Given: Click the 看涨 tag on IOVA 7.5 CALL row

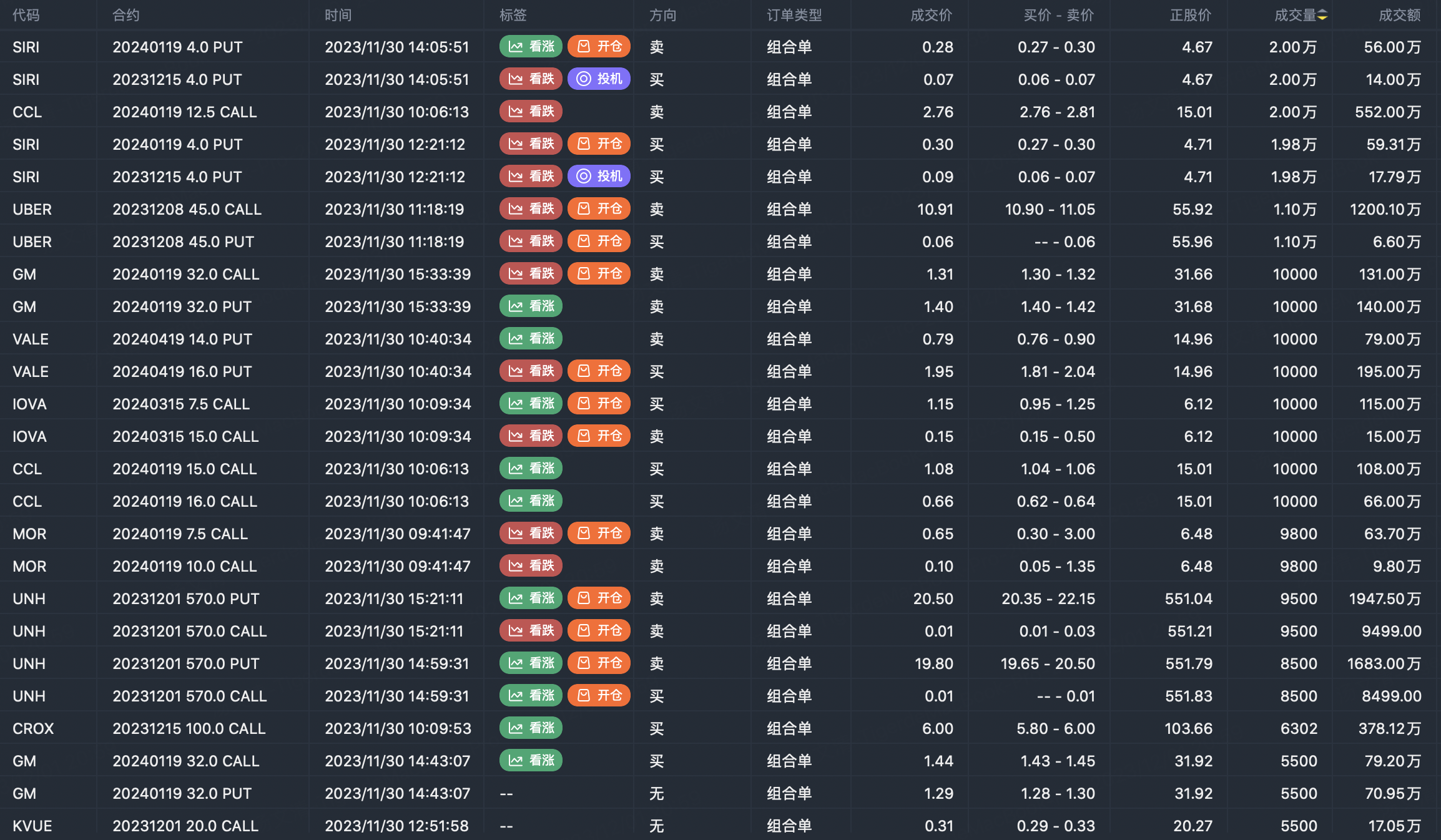Looking at the screenshot, I should (x=531, y=404).
